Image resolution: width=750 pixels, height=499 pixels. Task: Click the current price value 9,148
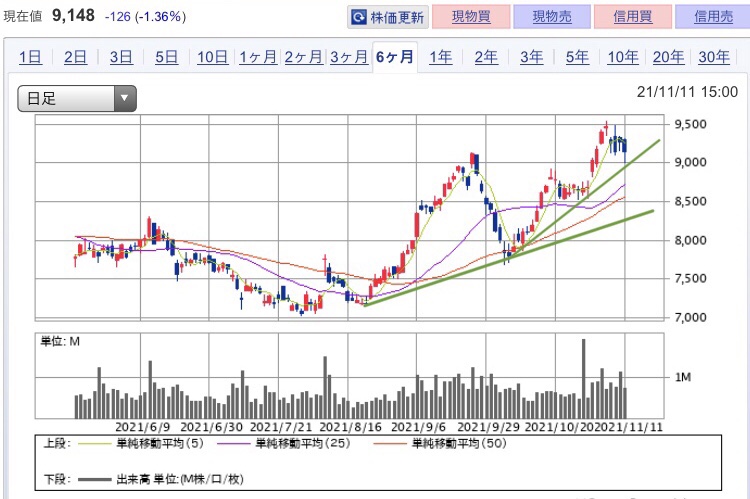pos(74,15)
